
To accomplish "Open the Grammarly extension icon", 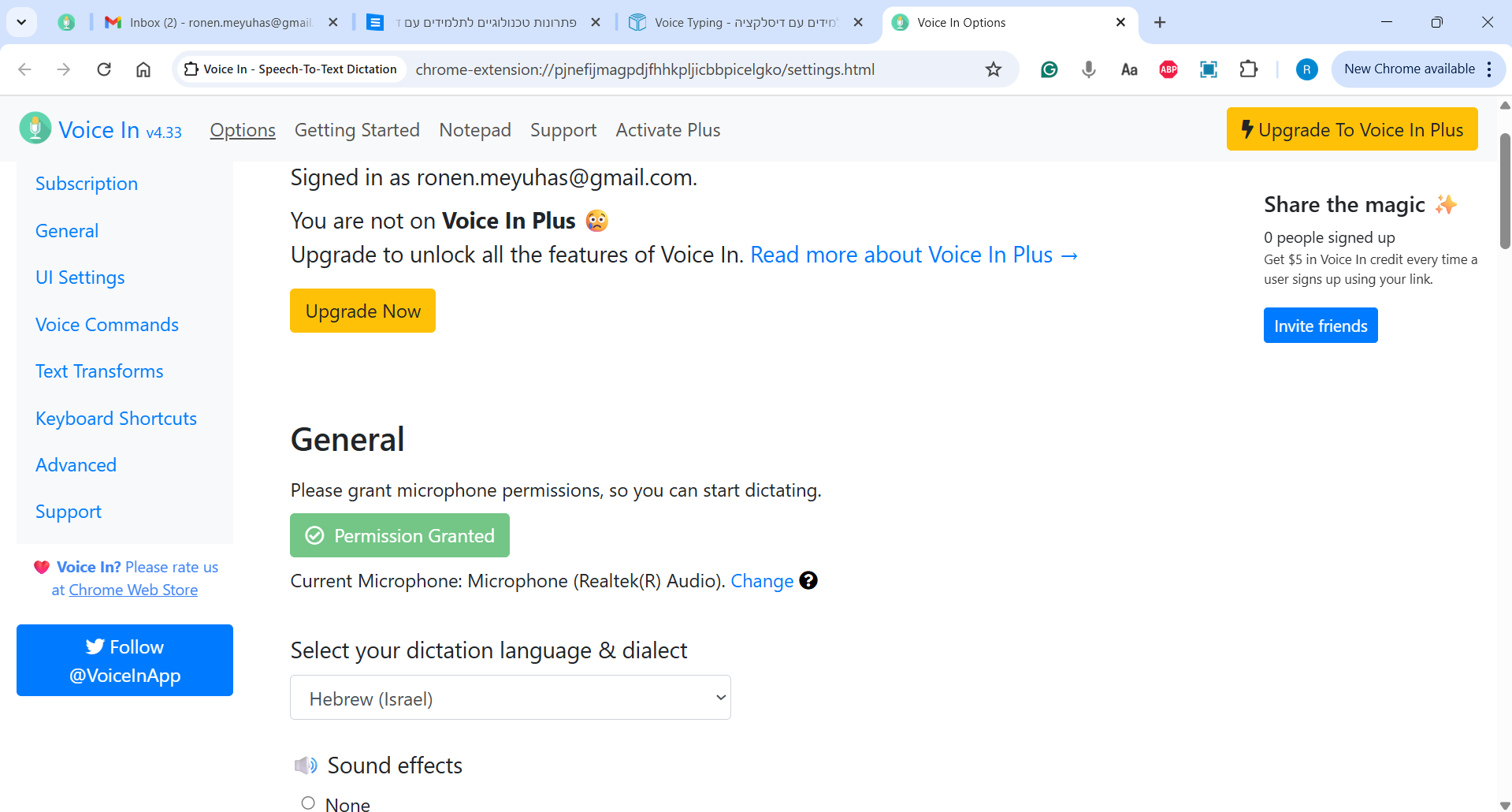I will click(1049, 69).
